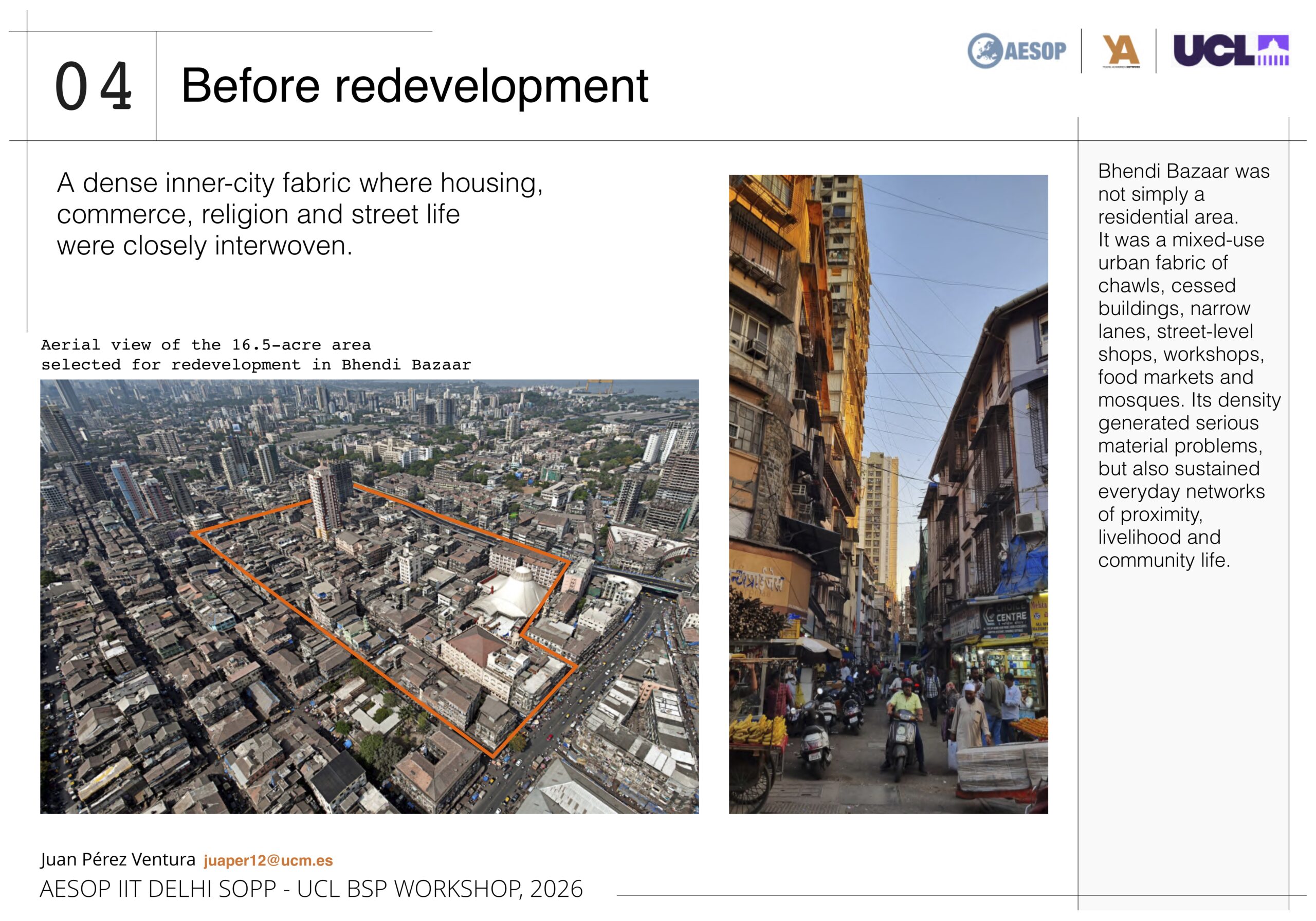Click footer "AESOP IIT DELHI SOPP - UCL BSP WORKSHOP, 2026"
1316x921 pixels.
click(311, 889)
